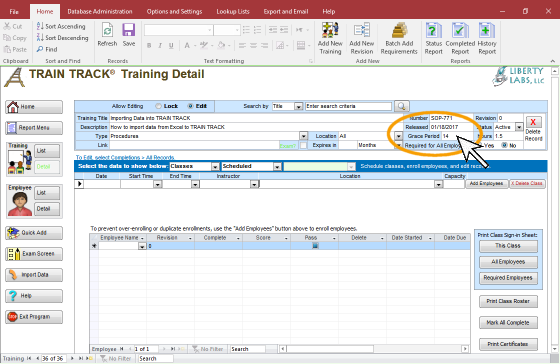Click the Paste clipboard command

pos(15,49)
